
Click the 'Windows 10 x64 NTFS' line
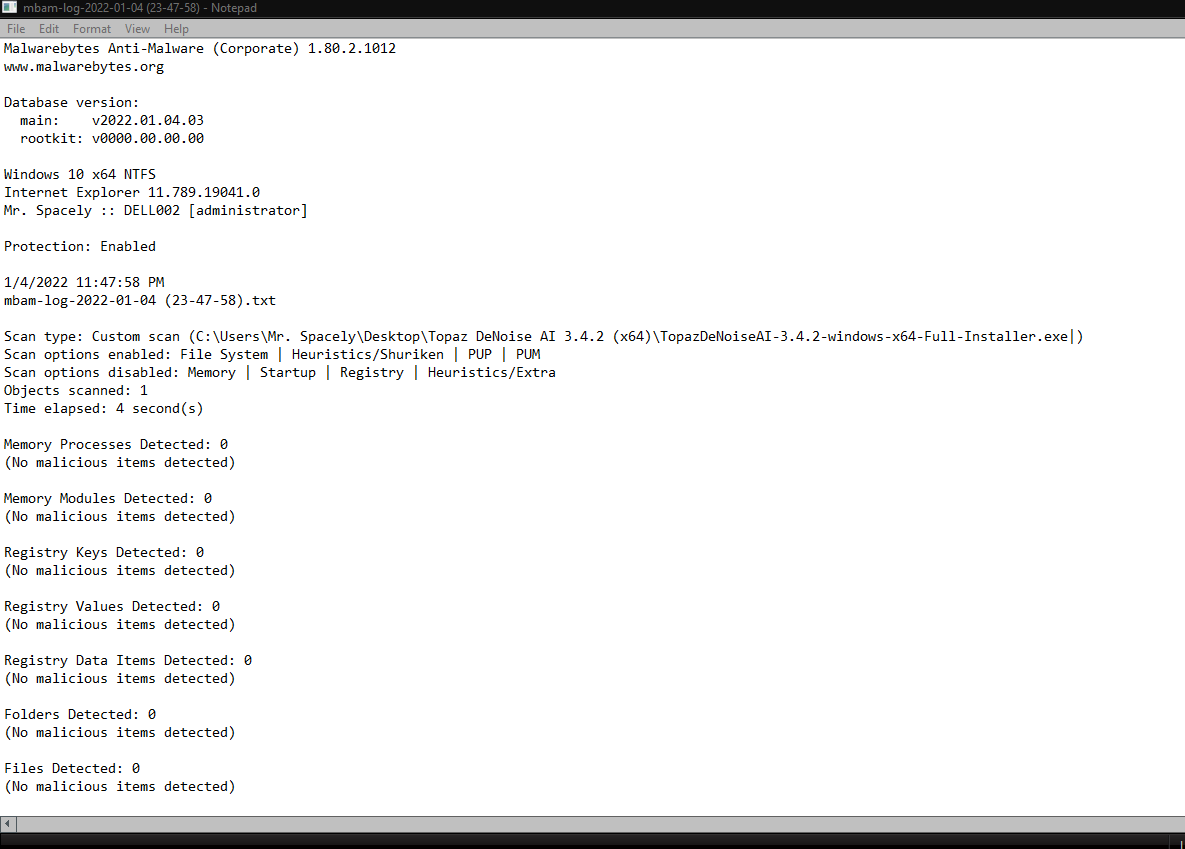[79, 174]
